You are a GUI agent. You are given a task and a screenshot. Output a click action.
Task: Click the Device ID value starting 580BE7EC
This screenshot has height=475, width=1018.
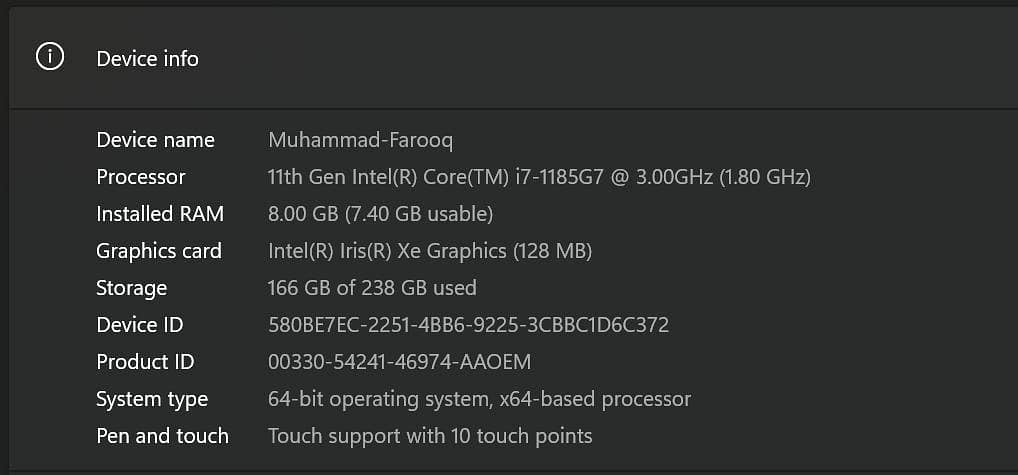[468, 325]
